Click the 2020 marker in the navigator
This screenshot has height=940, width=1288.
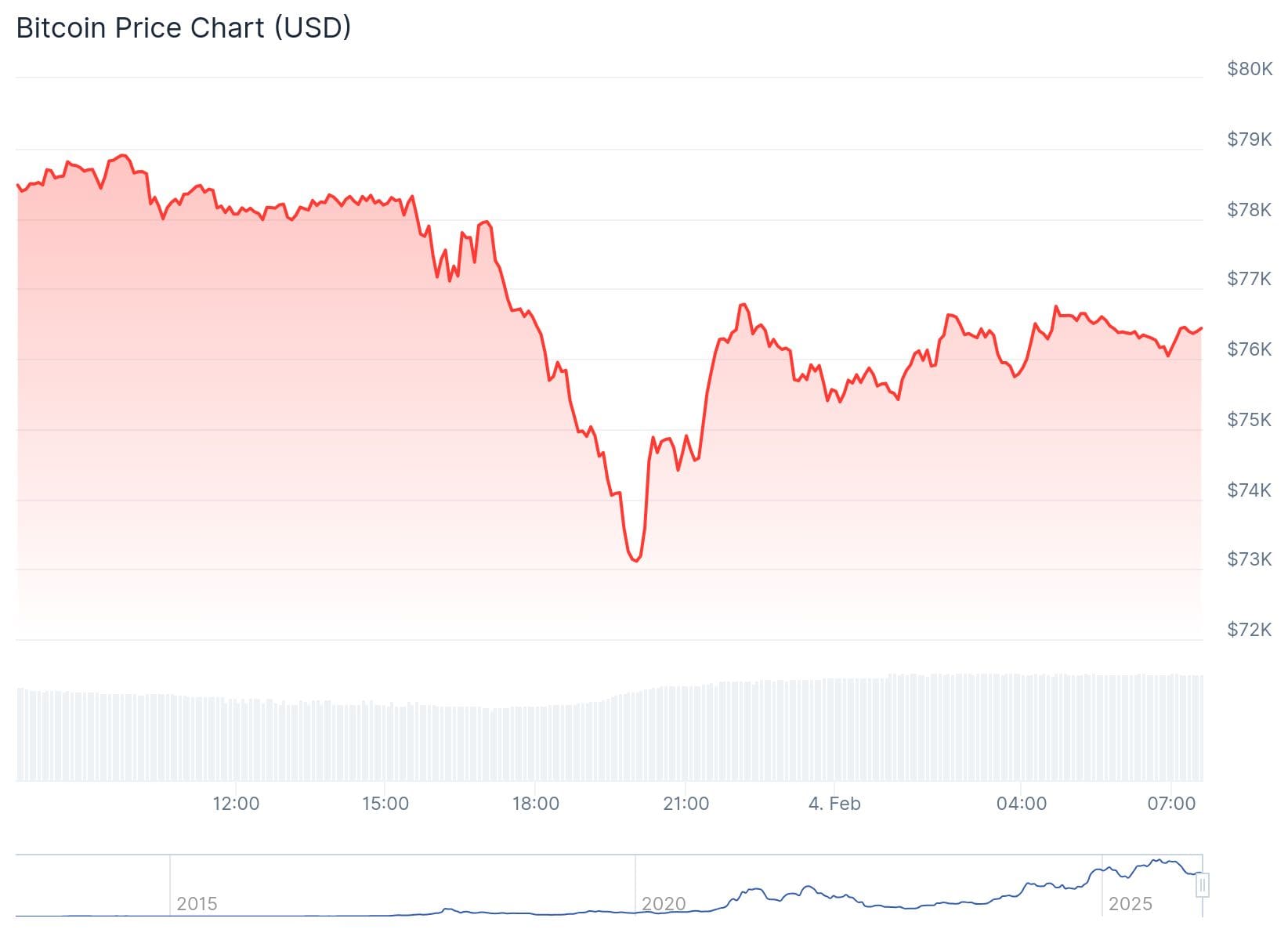coord(664,904)
